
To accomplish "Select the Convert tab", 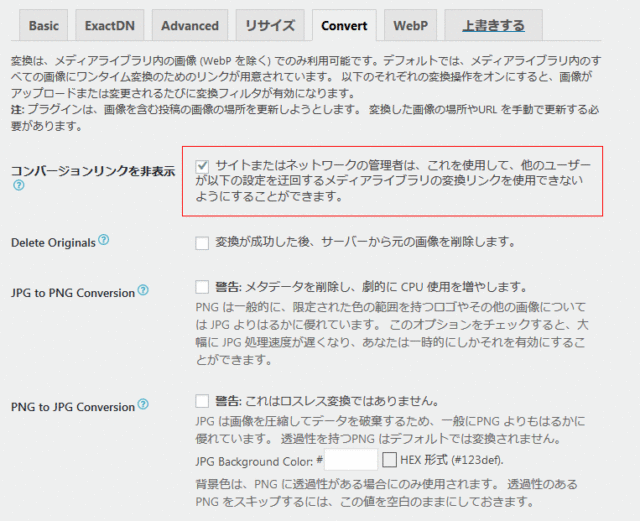I will click(345, 26).
